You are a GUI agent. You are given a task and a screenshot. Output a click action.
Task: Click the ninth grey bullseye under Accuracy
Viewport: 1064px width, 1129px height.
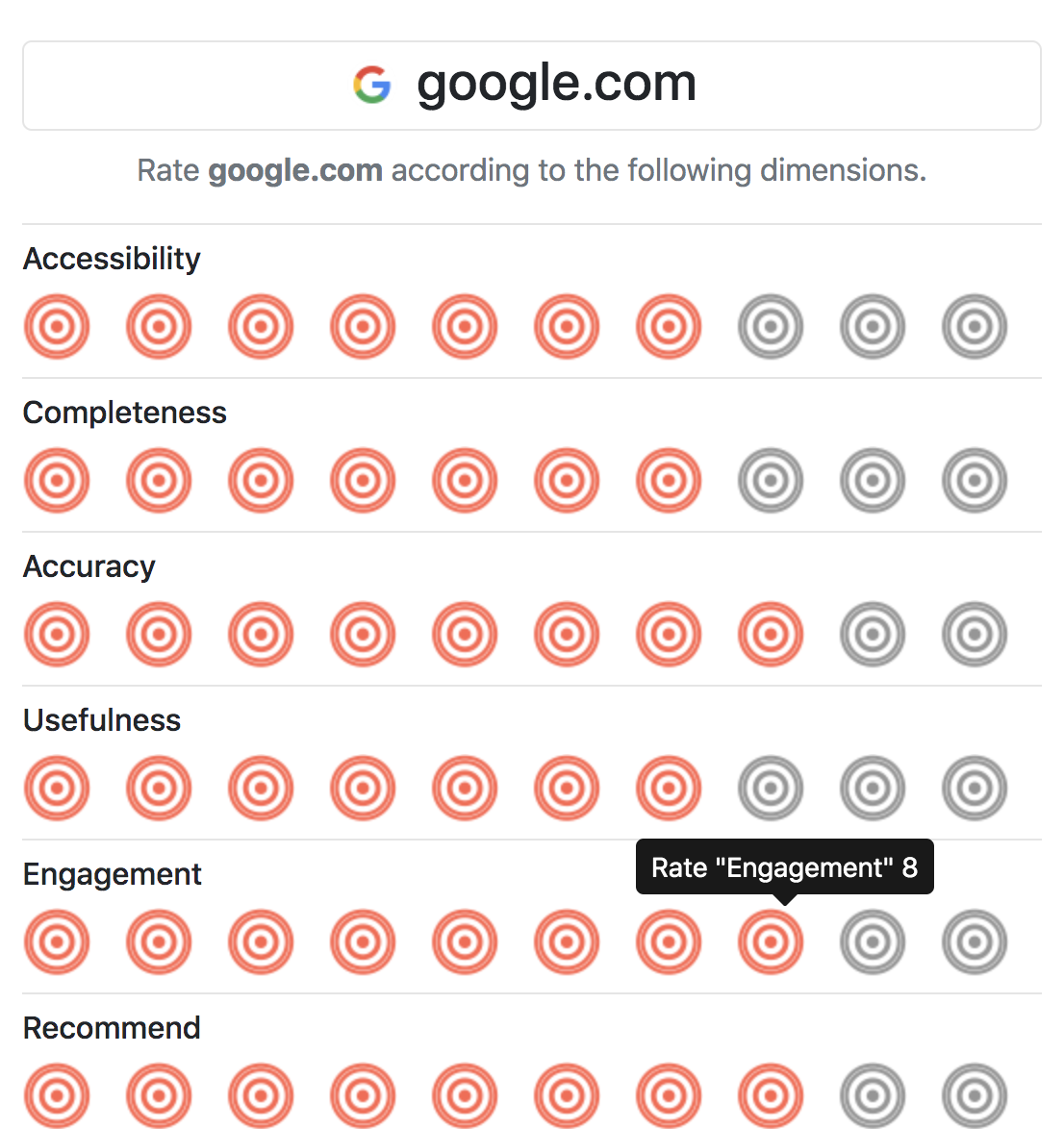[873, 635]
